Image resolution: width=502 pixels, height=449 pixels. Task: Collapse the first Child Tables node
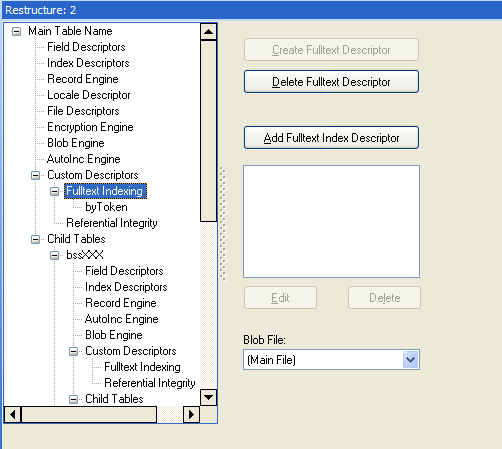click(x=35, y=240)
